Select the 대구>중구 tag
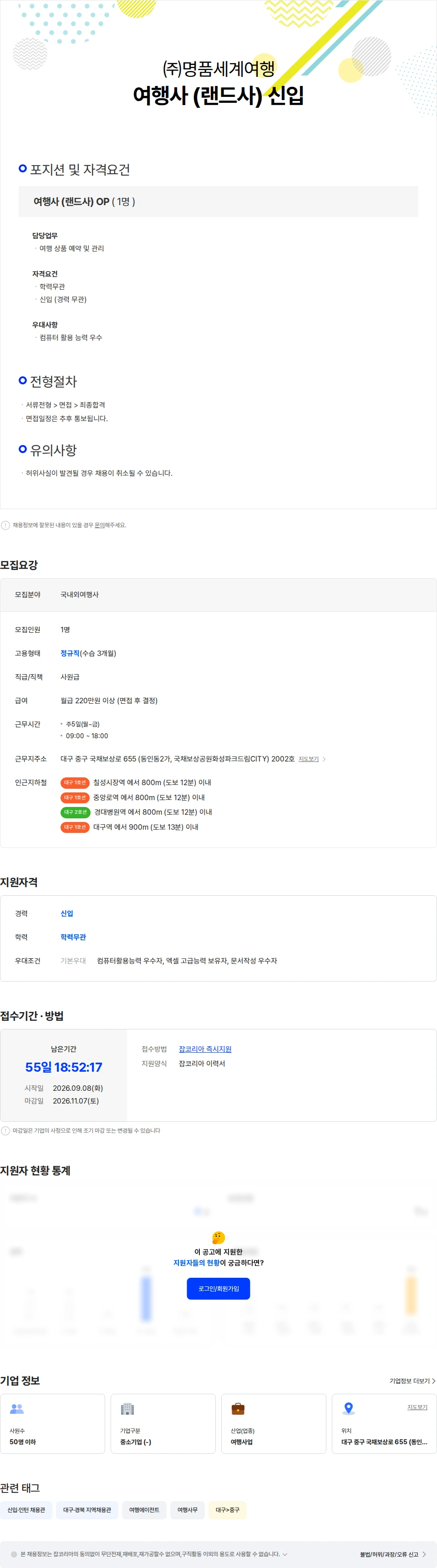 tap(227, 1510)
